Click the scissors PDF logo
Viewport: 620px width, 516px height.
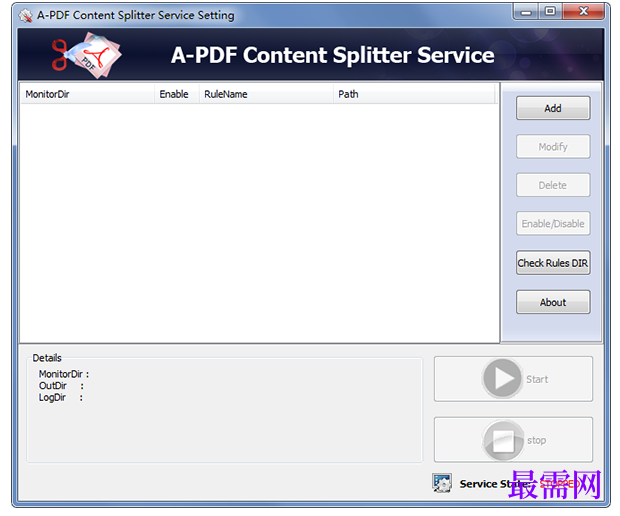[x=86, y=55]
